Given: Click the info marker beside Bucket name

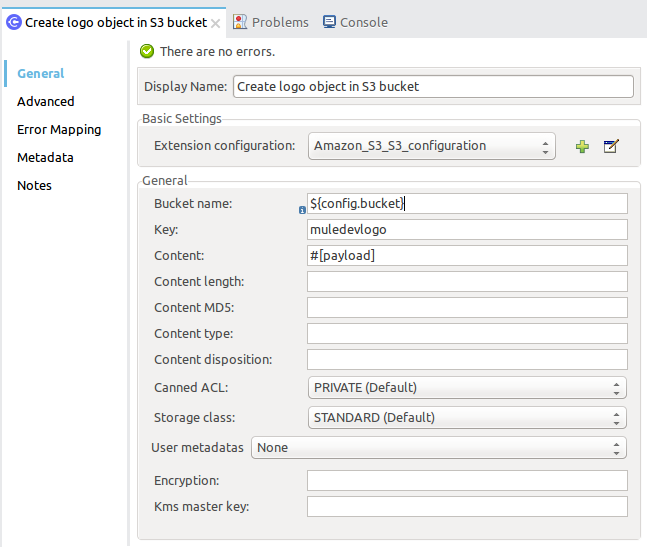Looking at the screenshot, I should point(302,210).
